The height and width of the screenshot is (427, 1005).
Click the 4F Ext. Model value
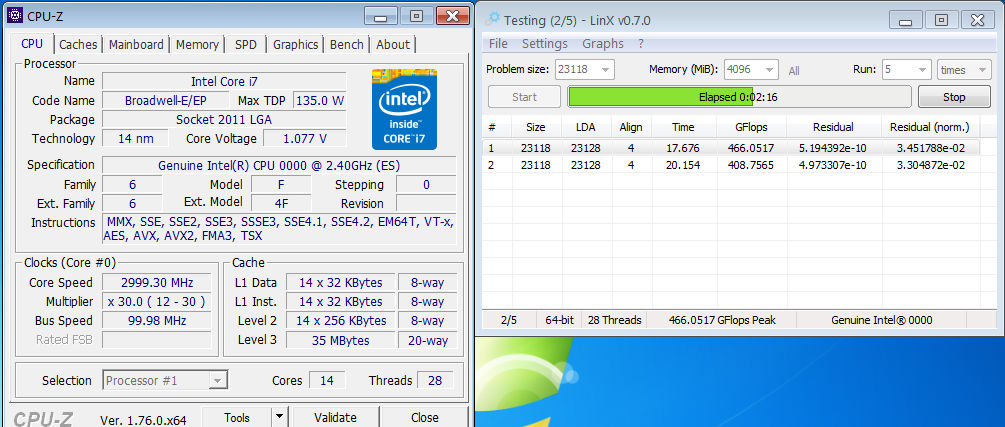coord(281,203)
